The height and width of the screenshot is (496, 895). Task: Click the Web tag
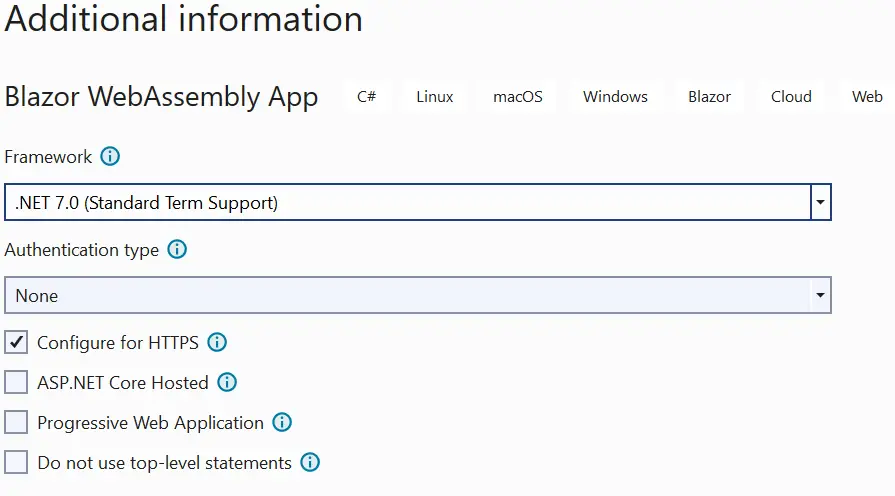(867, 96)
